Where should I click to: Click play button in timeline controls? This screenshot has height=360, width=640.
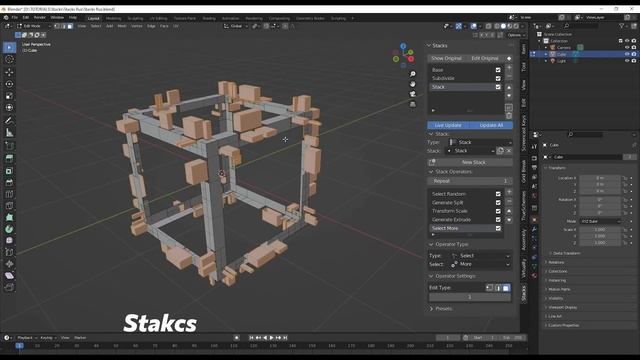pyautogui.click(x=272, y=338)
